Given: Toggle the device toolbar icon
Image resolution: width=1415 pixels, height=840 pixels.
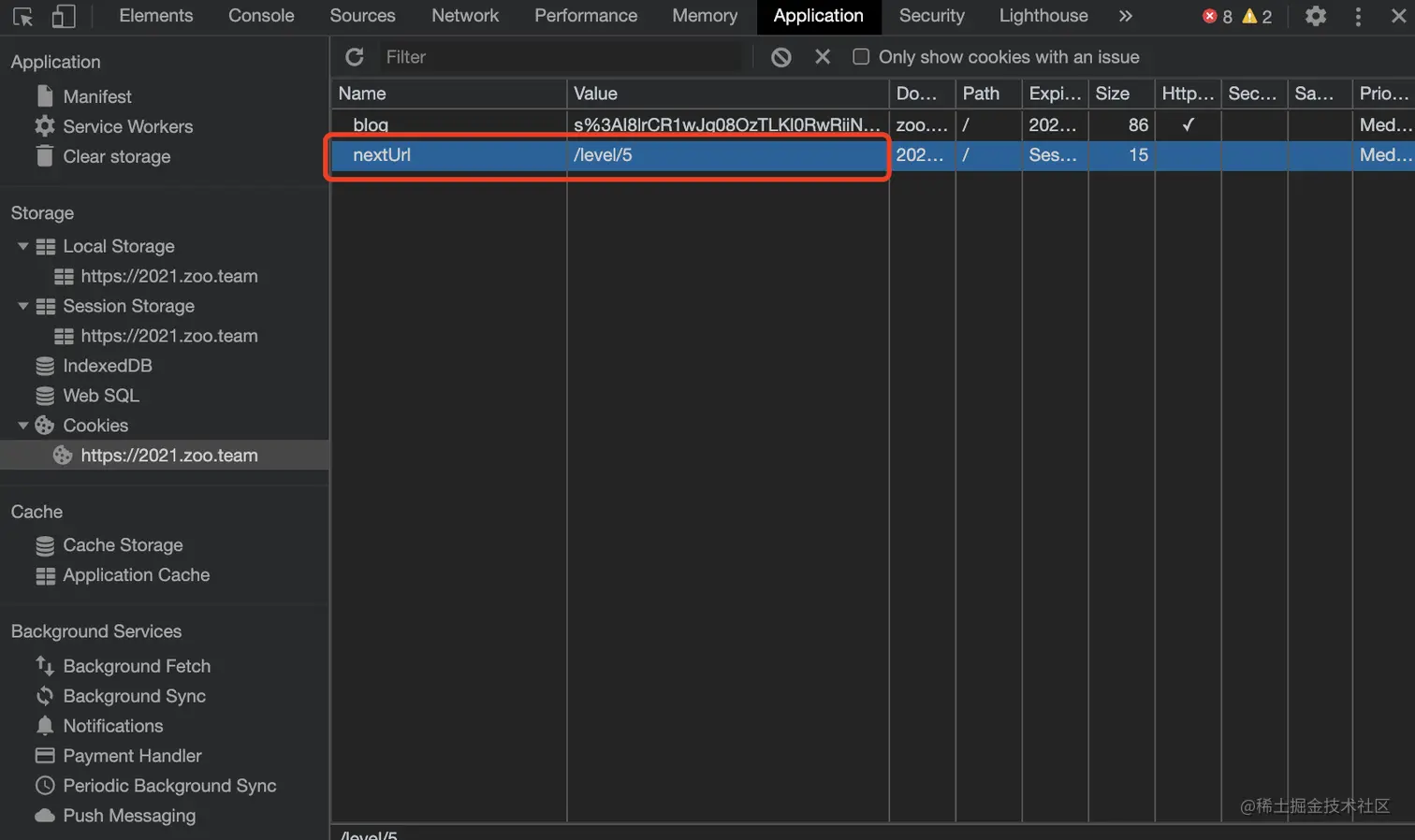Looking at the screenshot, I should [64, 16].
